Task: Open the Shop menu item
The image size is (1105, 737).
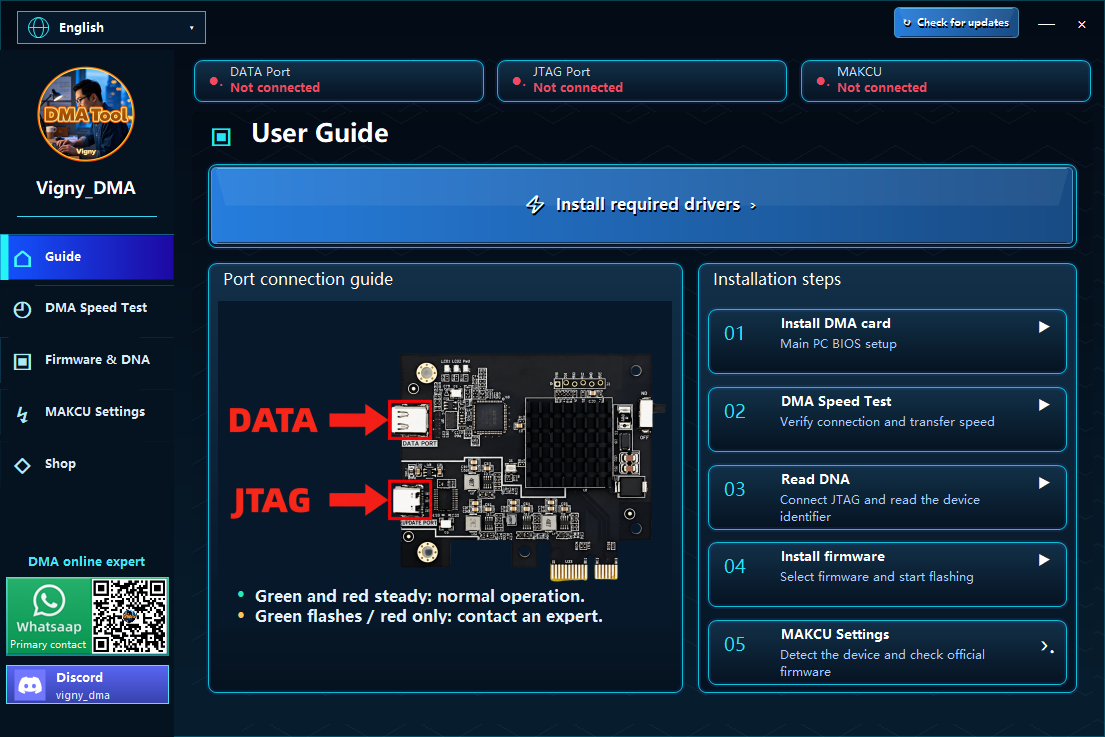Action: click(87, 464)
